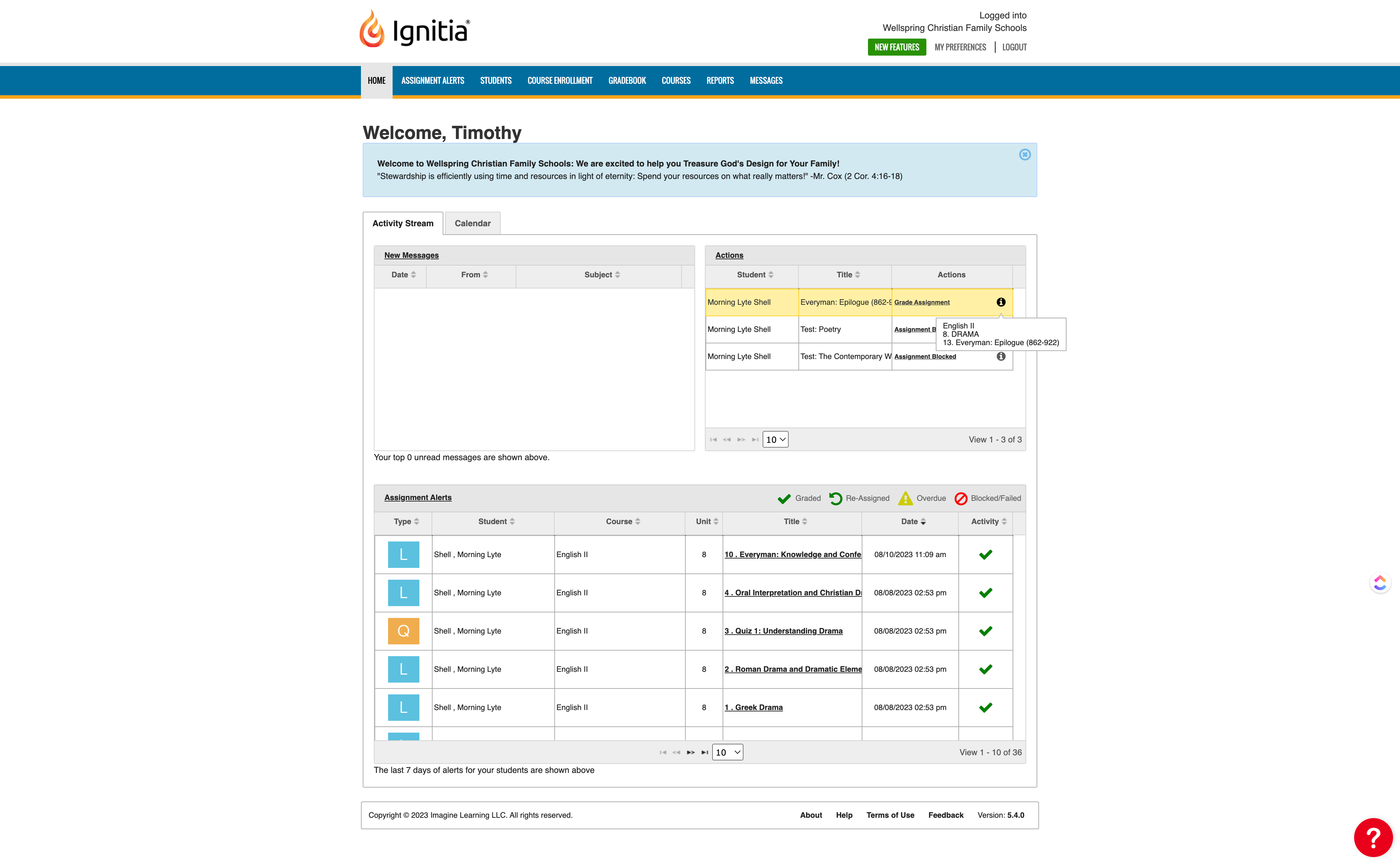
Task: Go to first page in Assignment Alerts pager
Action: click(x=662, y=752)
